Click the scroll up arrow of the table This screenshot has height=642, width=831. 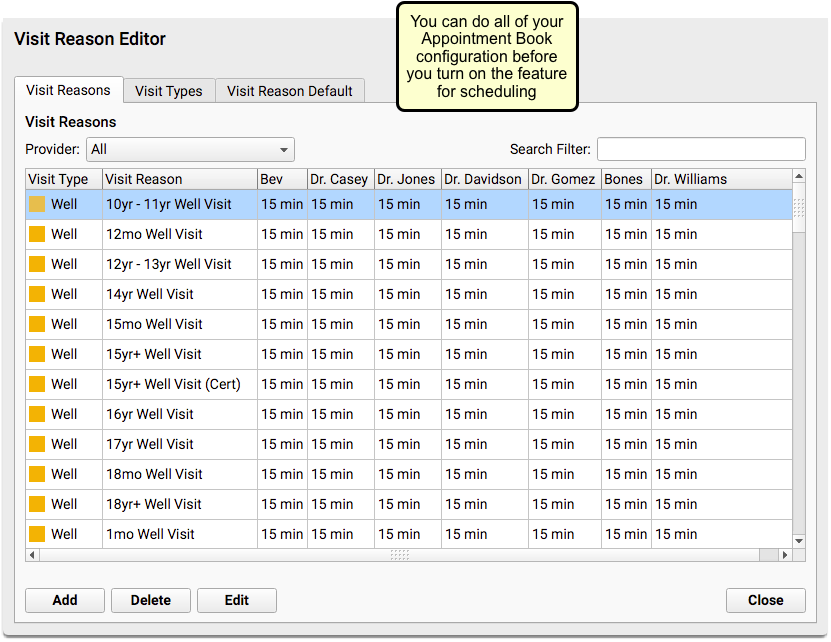(x=799, y=176)
